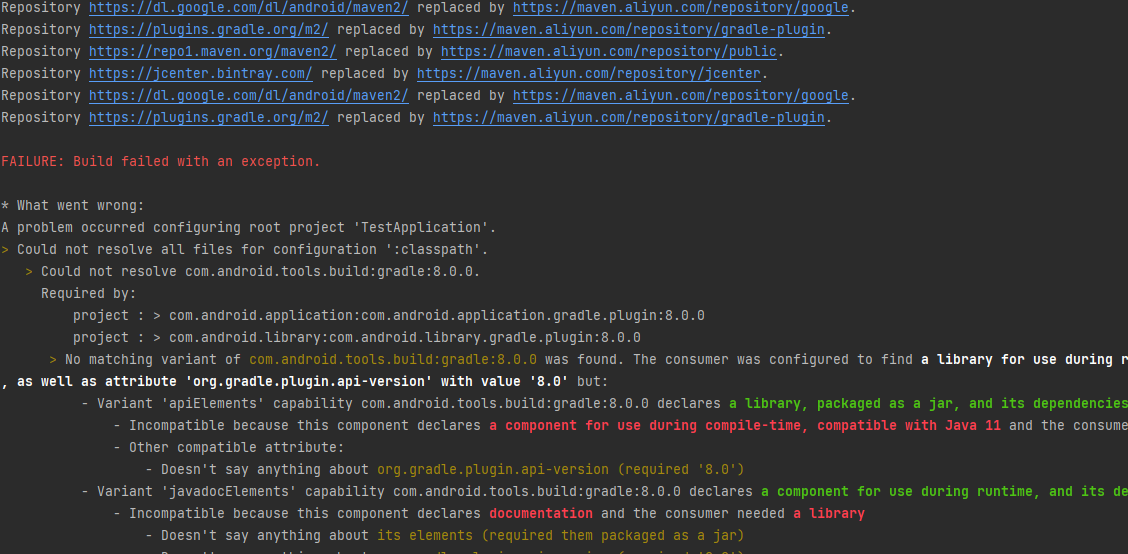Viewport: 1128px width, 554px height.
Task: Open the last aliyun gradle-plugin link
Action: pyautogui.click(x=629, y=117)
